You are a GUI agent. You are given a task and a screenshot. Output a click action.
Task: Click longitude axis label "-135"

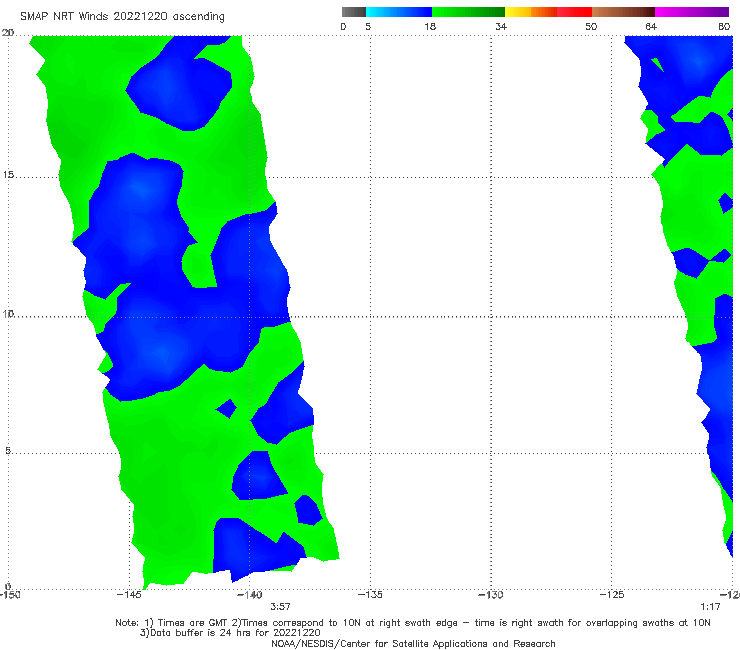(x=370, y=595)
